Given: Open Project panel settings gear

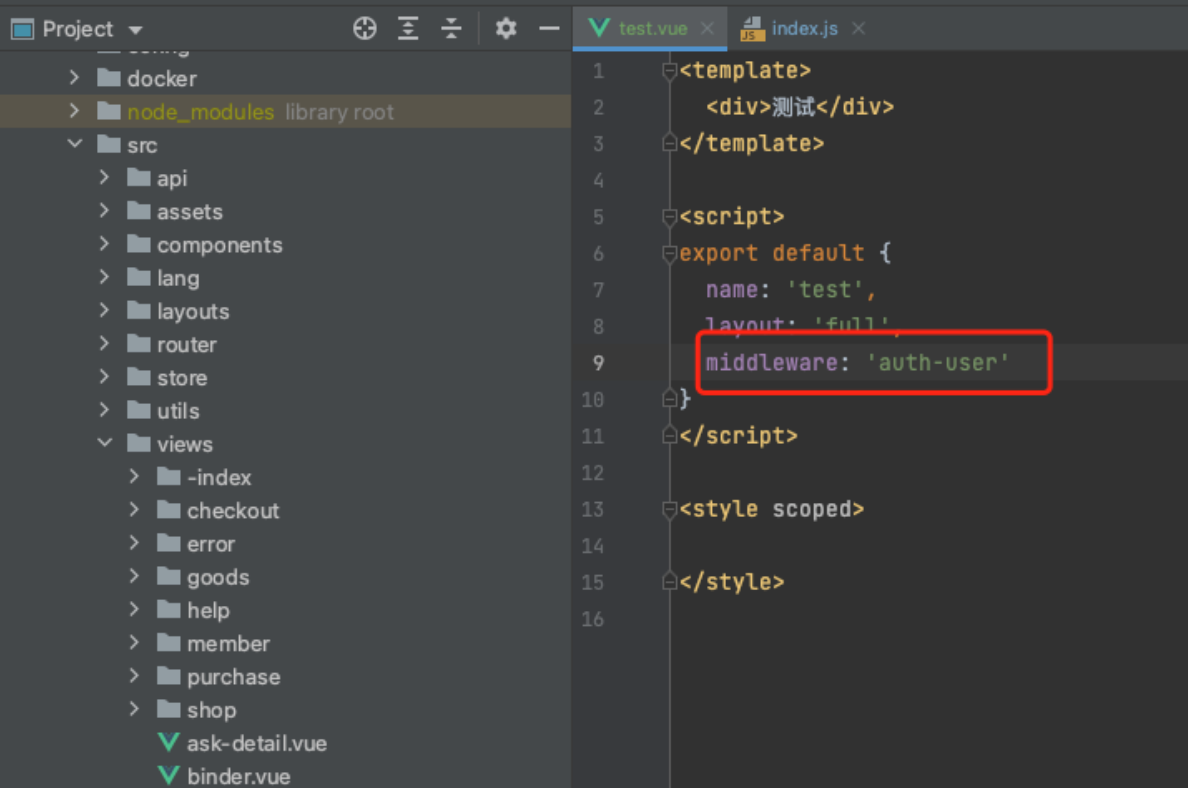Looking at the screenshot, I should pos(505,29).
